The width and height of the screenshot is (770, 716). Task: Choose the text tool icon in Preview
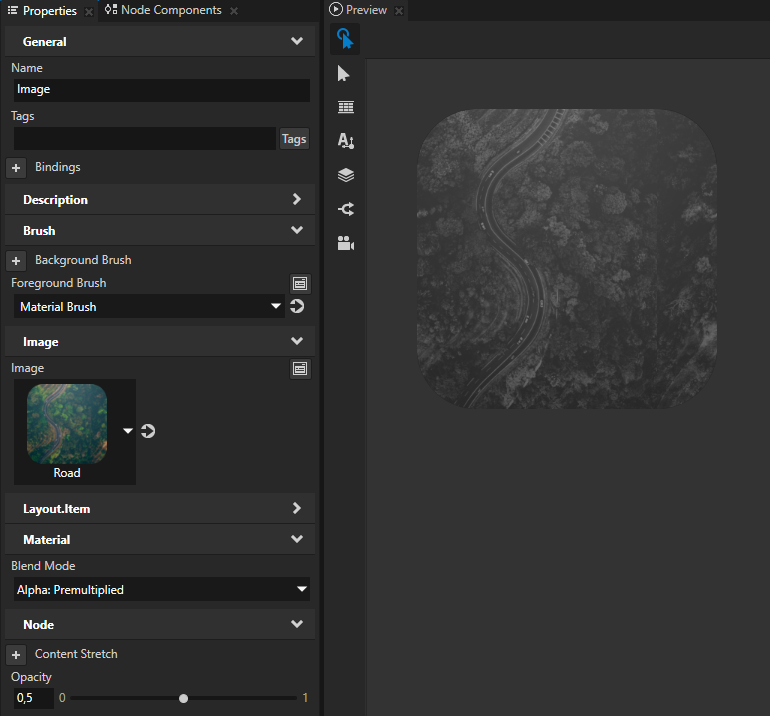click(x=346, y=141)
